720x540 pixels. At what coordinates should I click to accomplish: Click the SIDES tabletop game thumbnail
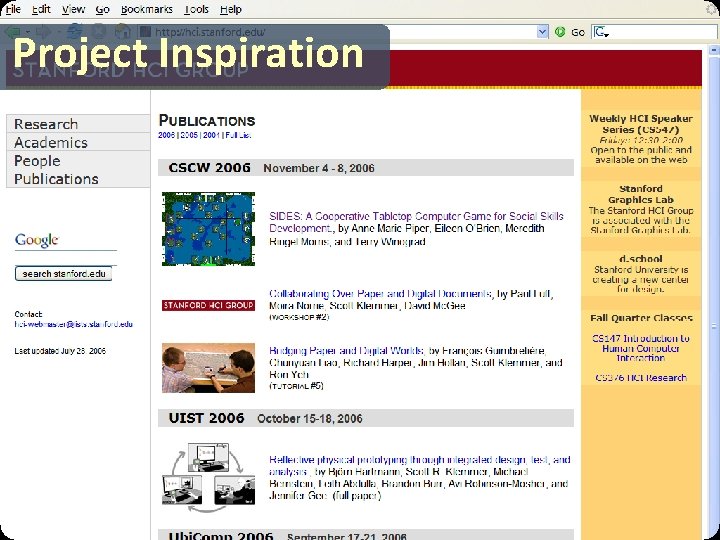[208, 229]
